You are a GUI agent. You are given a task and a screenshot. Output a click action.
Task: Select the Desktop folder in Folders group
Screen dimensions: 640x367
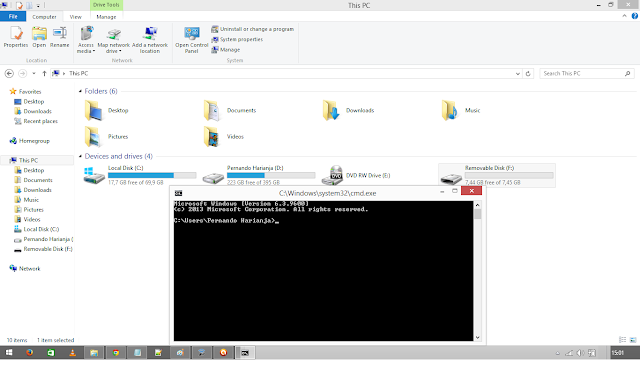pyautogui.click(x=107, y=111)
